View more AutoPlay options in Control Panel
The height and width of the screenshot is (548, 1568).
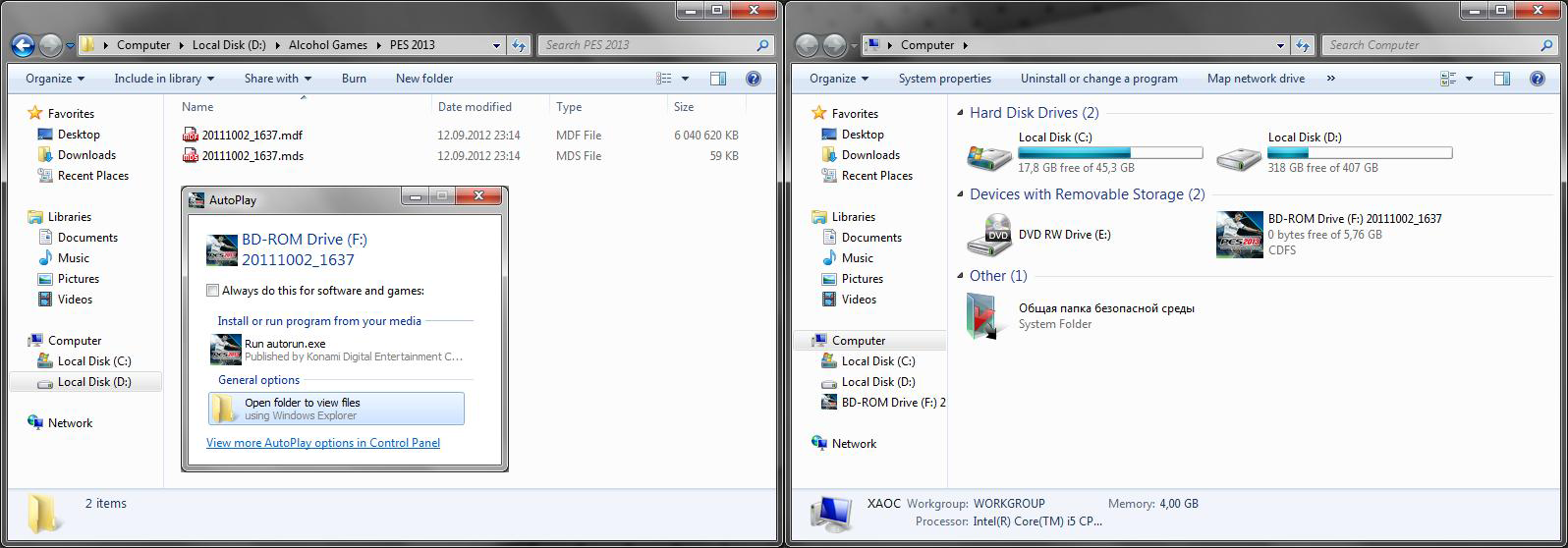[323, 443]
